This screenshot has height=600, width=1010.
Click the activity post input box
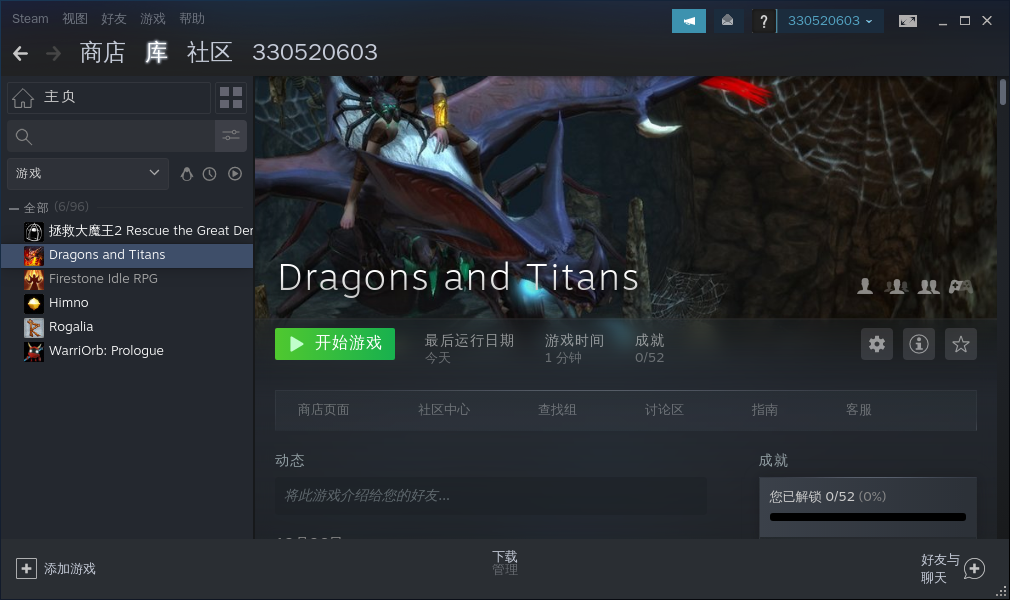[x=490, y=496]
